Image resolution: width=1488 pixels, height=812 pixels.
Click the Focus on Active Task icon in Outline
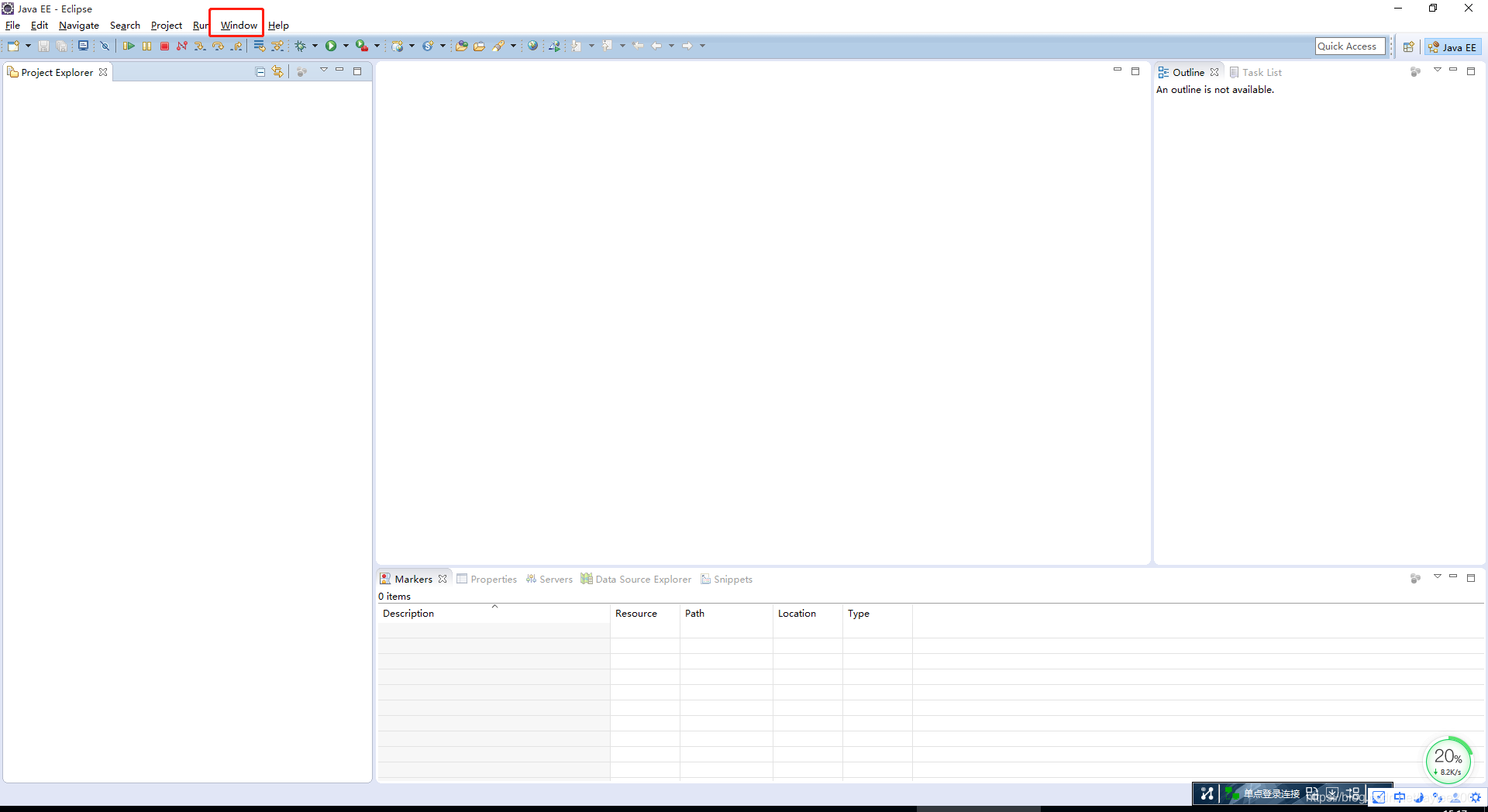click(1415, 72)
